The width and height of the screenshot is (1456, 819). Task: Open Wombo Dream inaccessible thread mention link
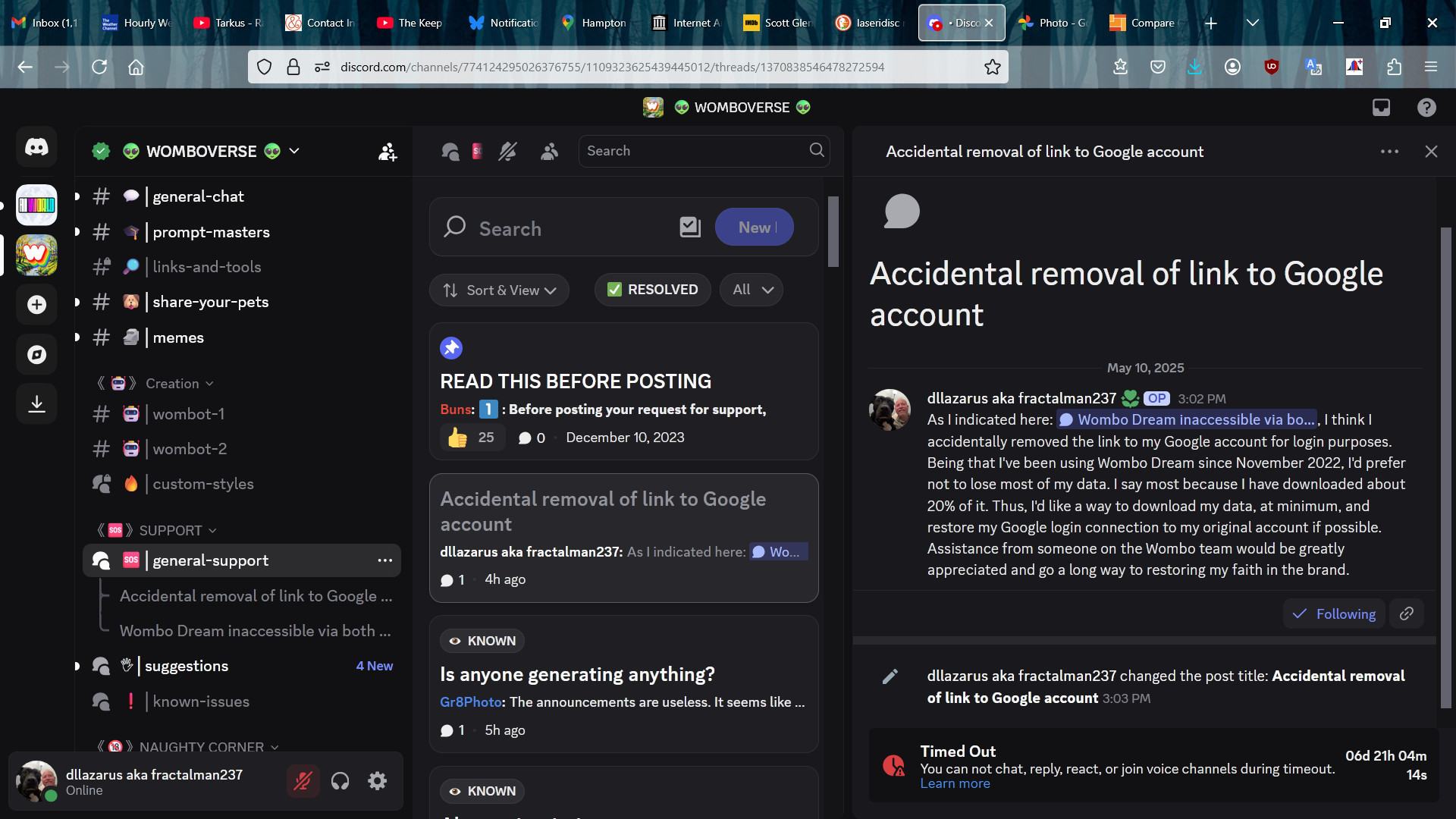click(1187, 419)
